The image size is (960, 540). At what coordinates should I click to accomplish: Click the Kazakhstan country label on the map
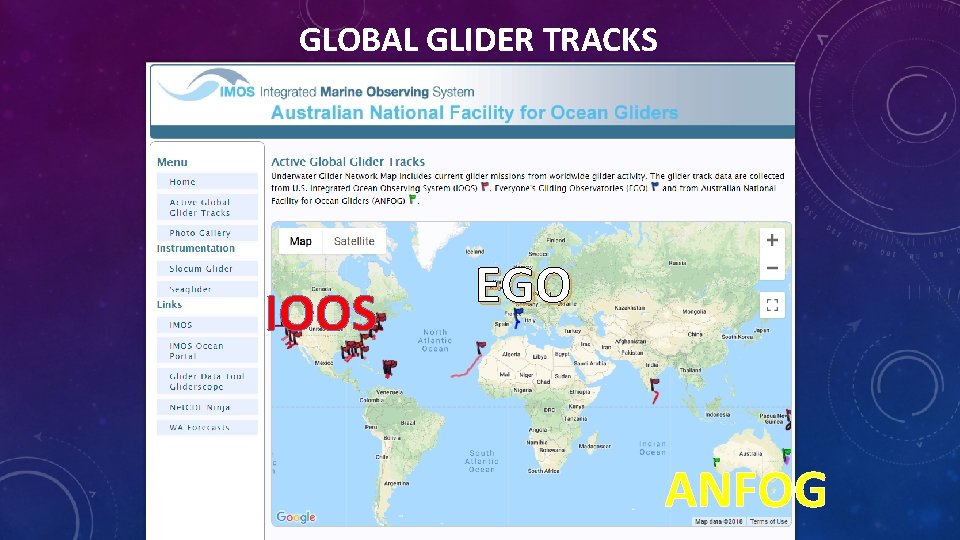(x=629, y=308)
